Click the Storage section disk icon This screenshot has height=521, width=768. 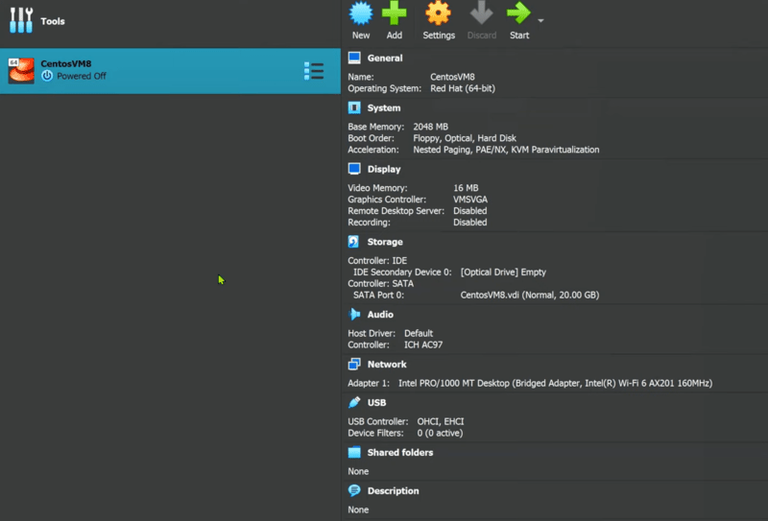pyautogui.click(x=354, y=242)
